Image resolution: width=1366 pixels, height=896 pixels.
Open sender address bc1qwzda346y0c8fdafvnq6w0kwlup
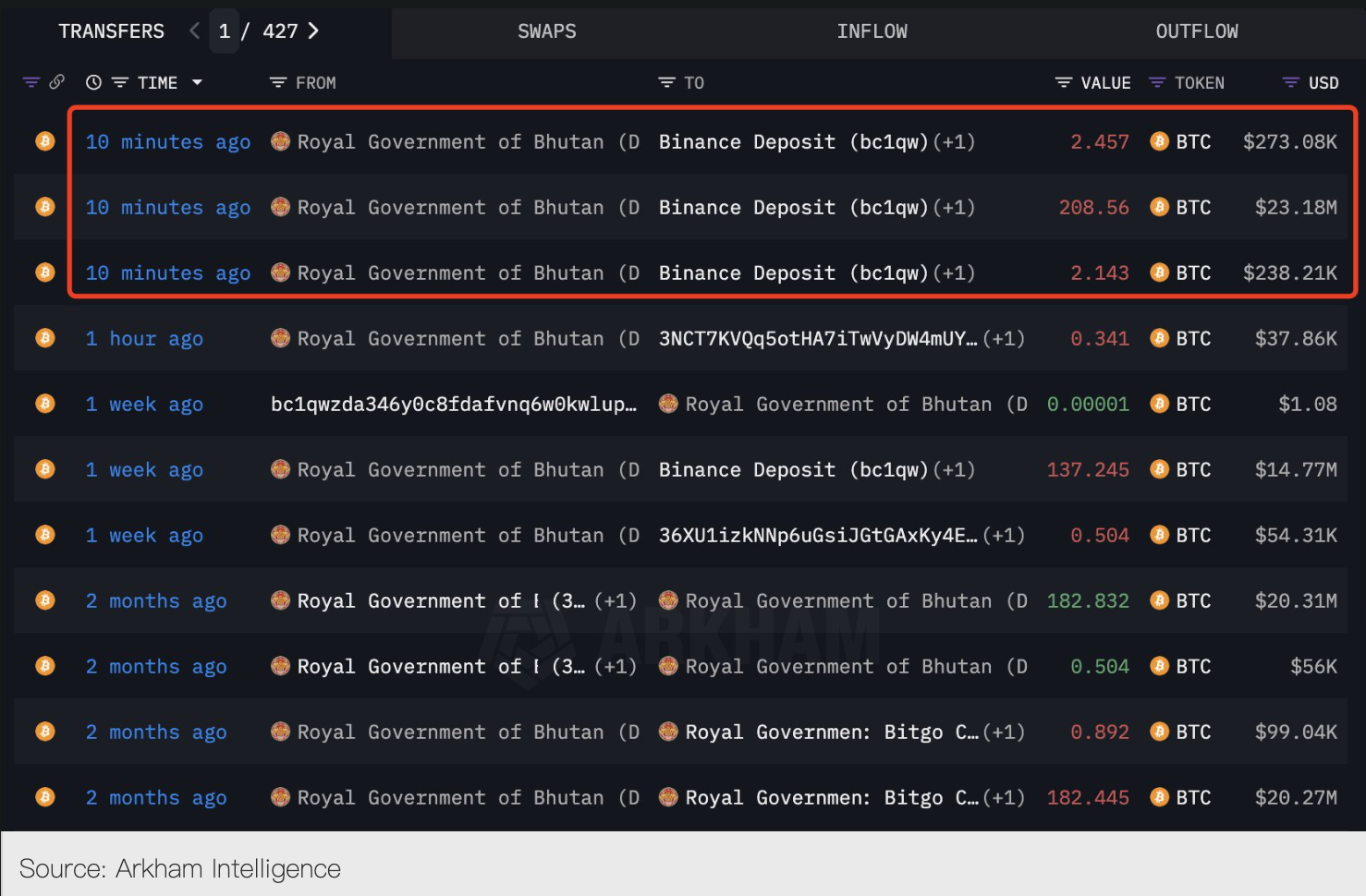(453, 405)
